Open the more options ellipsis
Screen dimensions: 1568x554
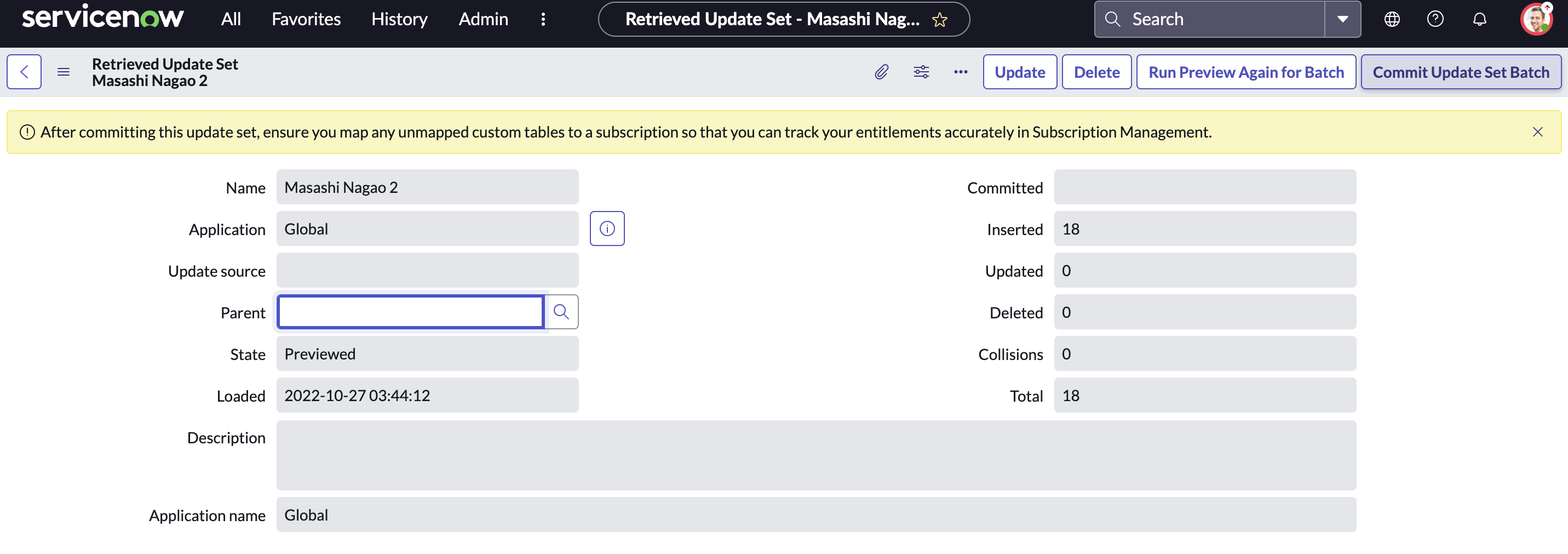coord(961,72)
